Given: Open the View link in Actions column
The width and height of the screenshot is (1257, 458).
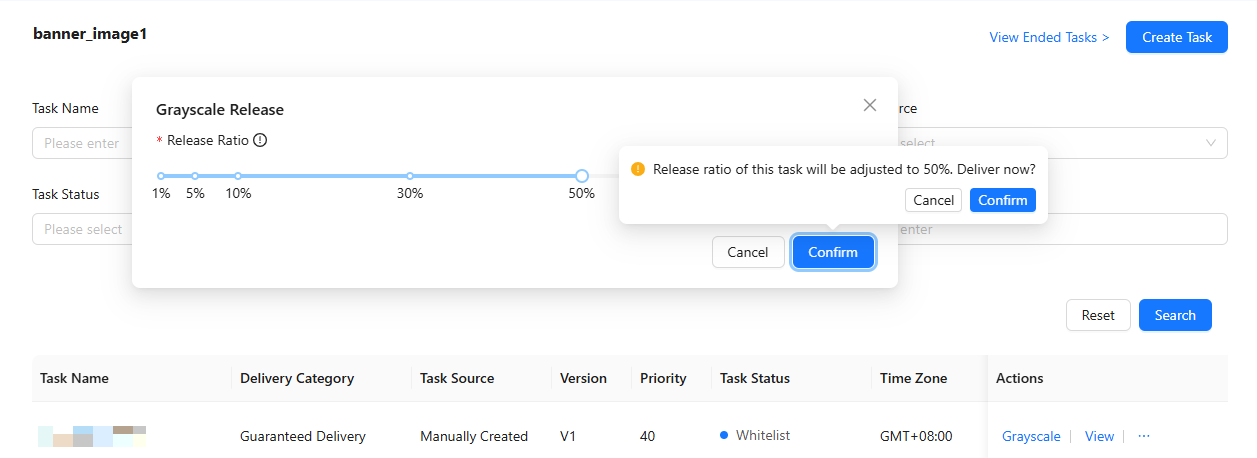Looking at the screenshot, I should click(x=1099, y=436).
